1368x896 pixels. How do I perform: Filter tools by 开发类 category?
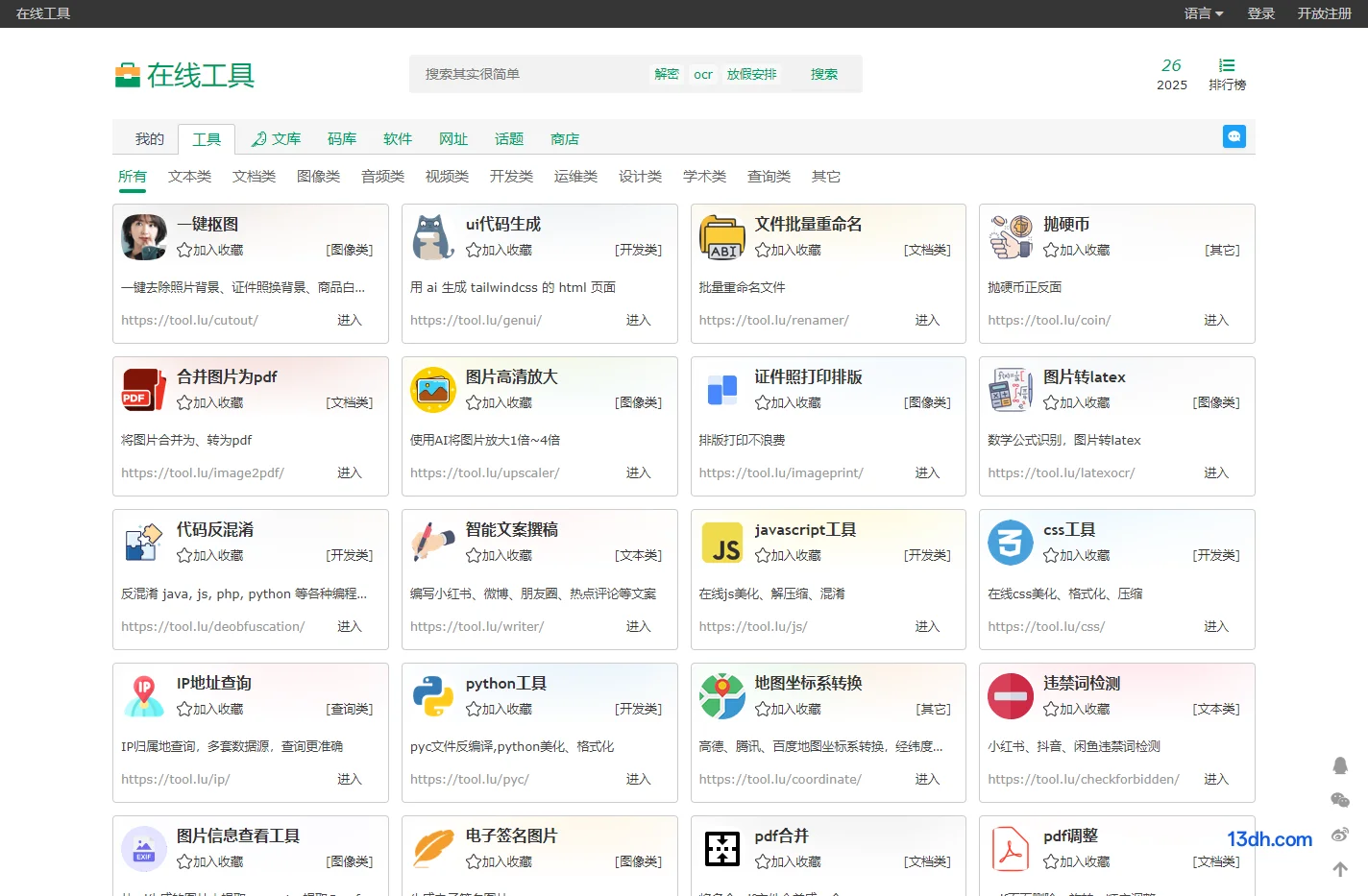click(x=512, y=176)
